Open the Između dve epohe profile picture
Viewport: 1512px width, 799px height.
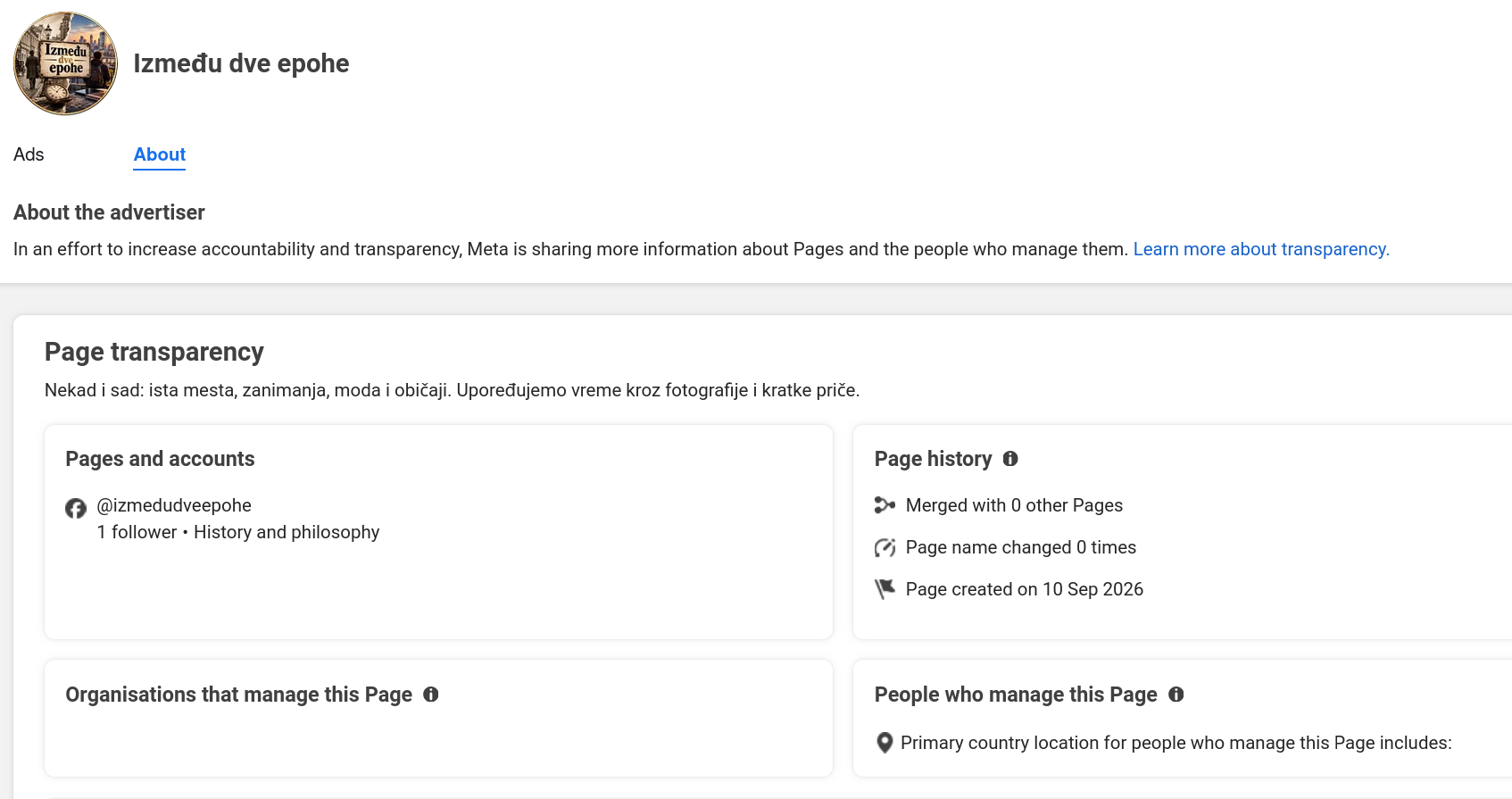pyautogui.click(x=65, y=63)
